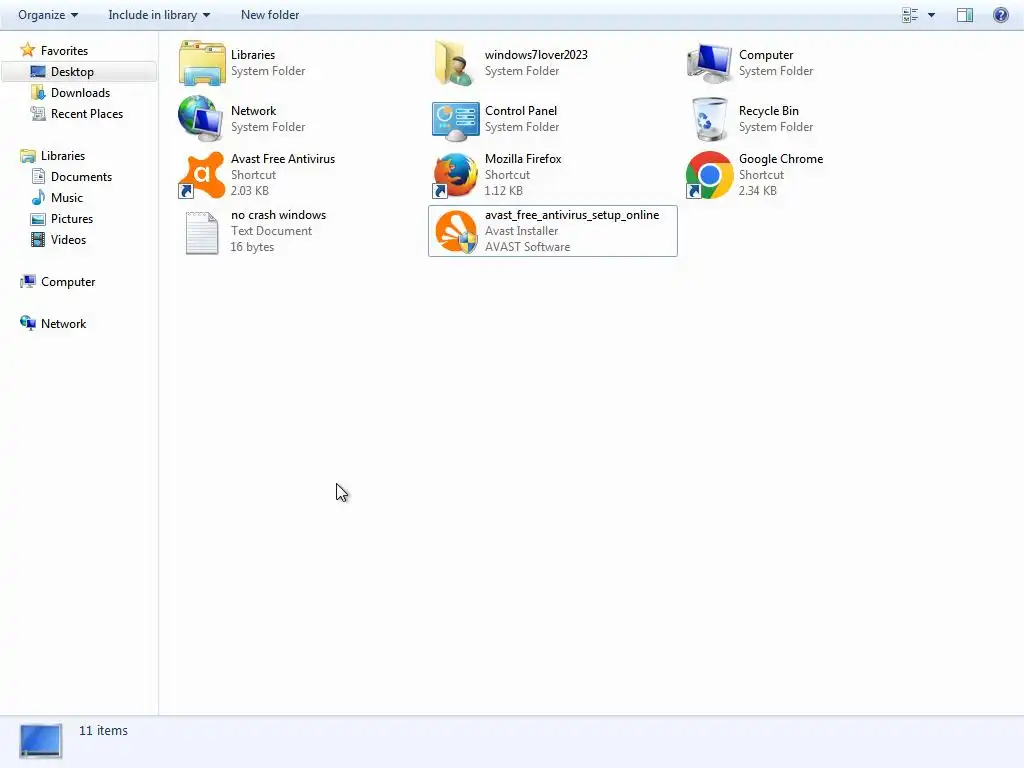Select the no crash windows text document icon
This screenshot has width=1024, height=768.
(x=202, y=232)
